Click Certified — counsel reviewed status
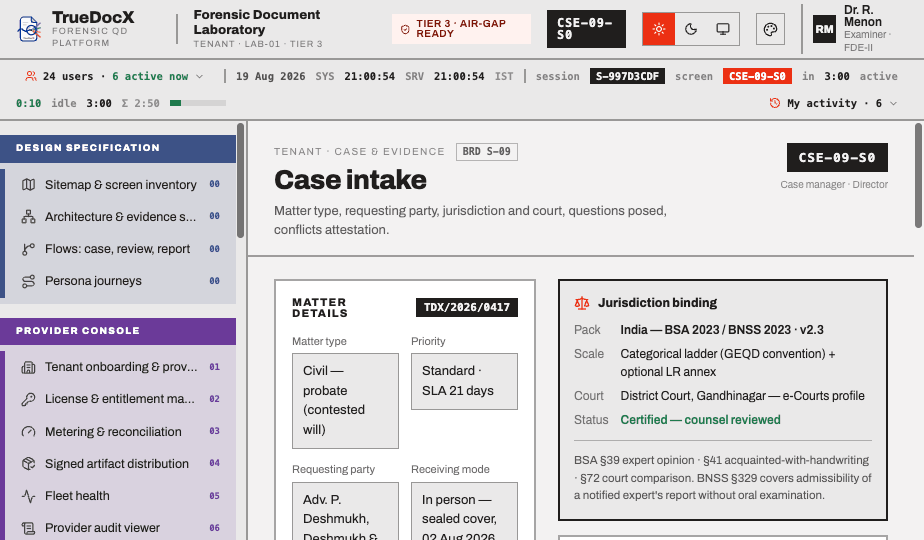The height and width of the screenshot is (540, 924). pos(700,420)
